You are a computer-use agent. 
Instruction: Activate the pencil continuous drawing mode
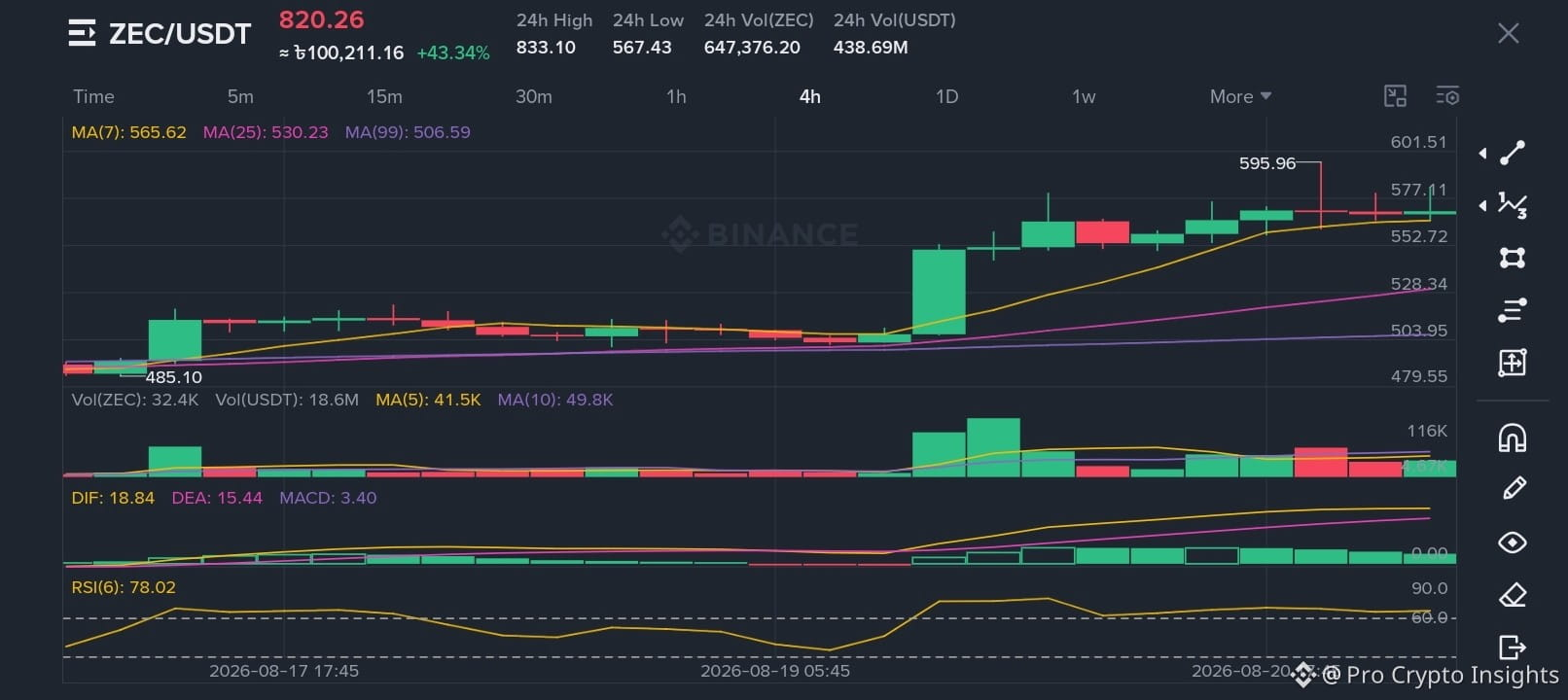1514,488
